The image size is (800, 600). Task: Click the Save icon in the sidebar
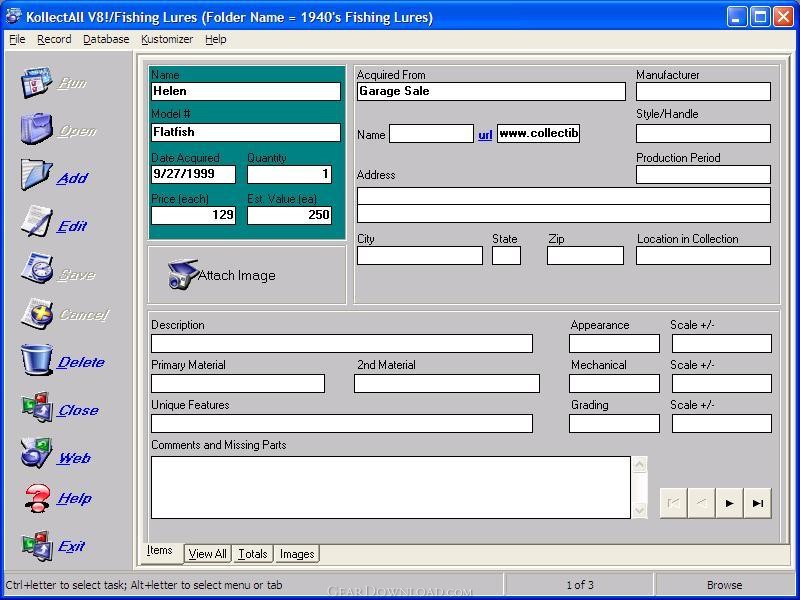tap(36, 268)
